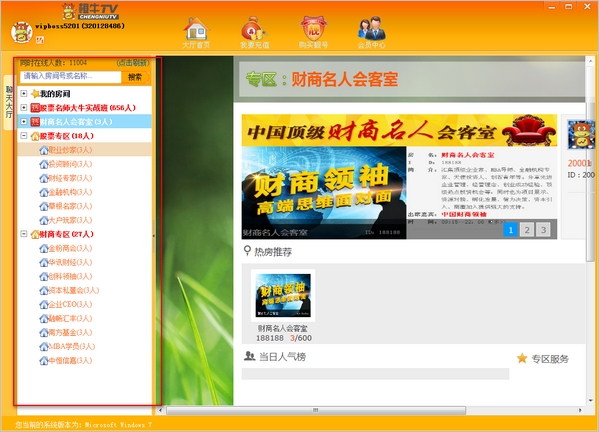This screenshot has height=432, width=599.
Task: Click the 搜索 search button
Action: click(x=135, y=77)
